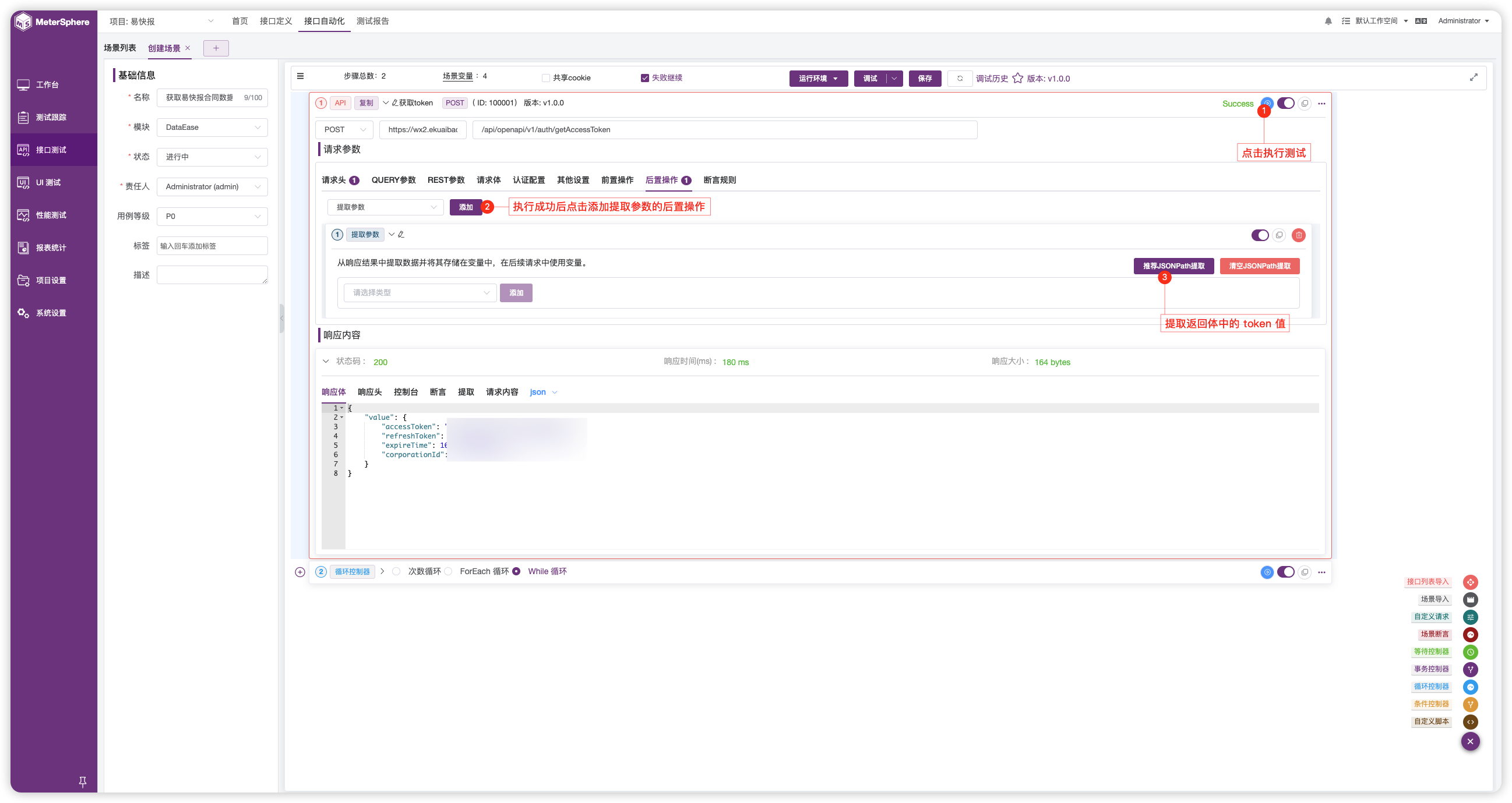Switch to the 测试报告 top menu
The width and height of the screenshot is (1512, 803).
[373, 21]
